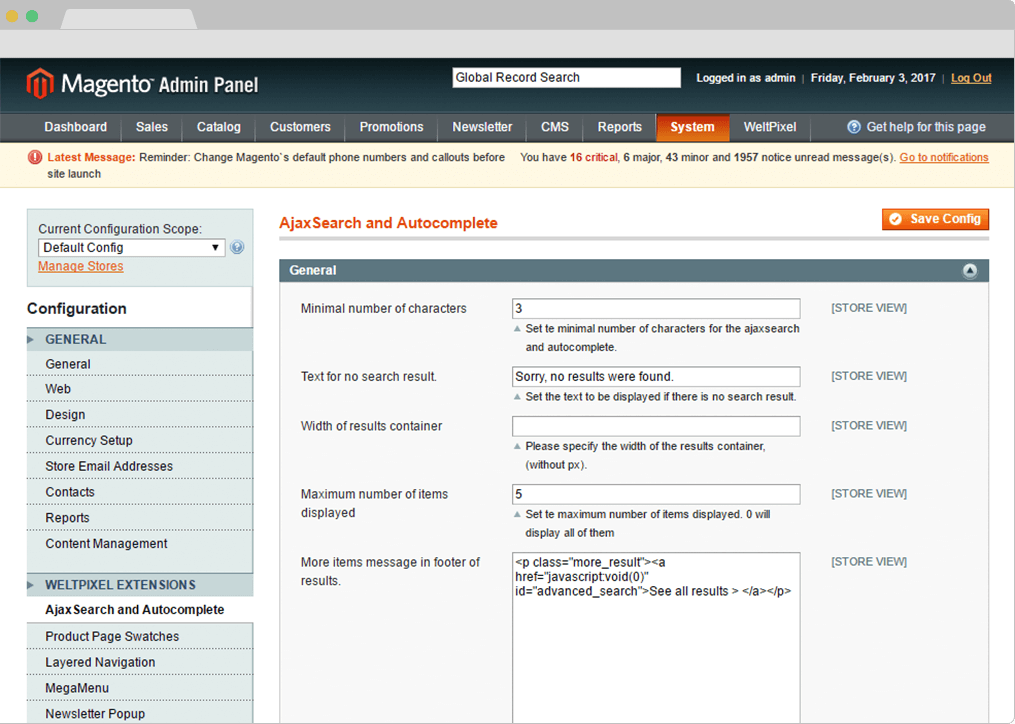Open the Promotions menu
Image resolution: width=1015 pixels, height=724 pixels.
coord(392,127)
